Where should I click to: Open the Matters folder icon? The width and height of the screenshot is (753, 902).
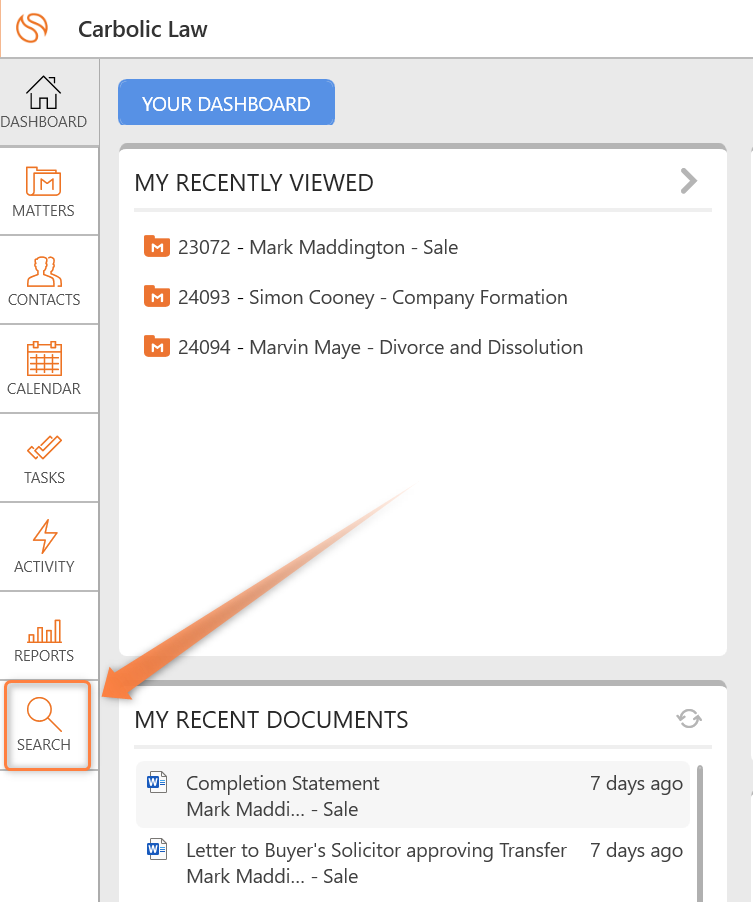(x=43, y=182)
